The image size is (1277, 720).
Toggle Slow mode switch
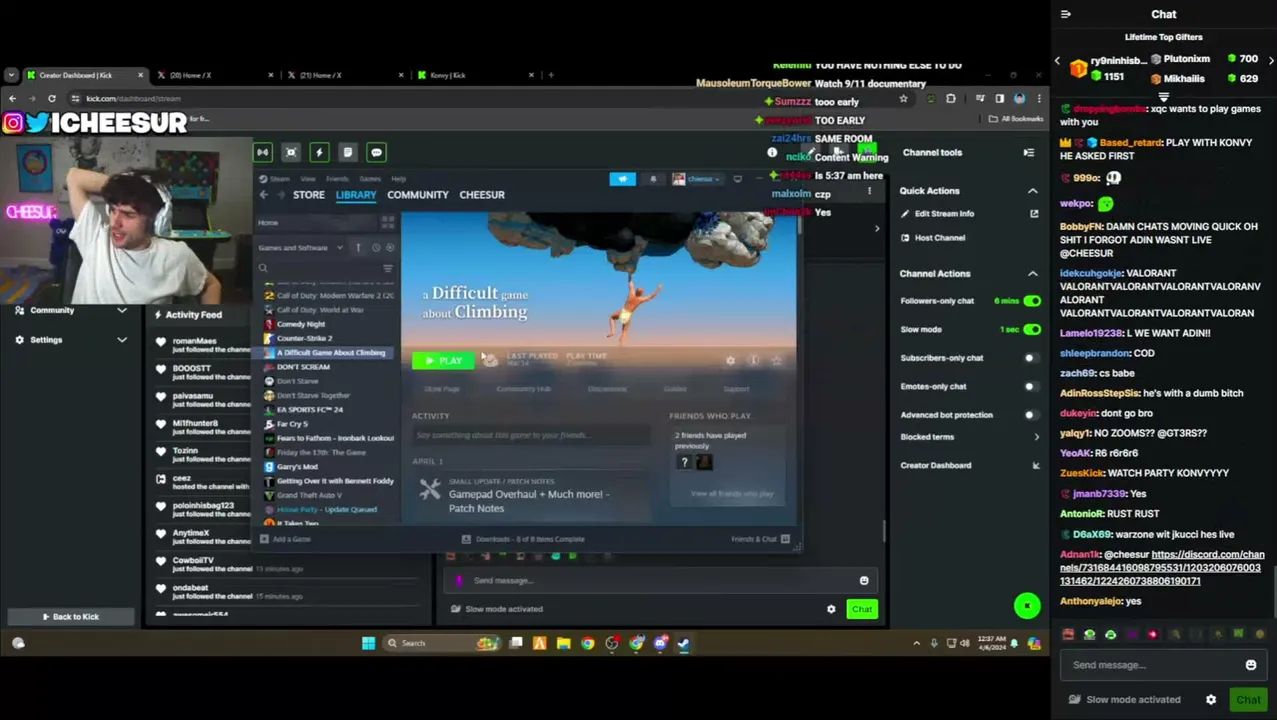click(x=1032, y=329)
